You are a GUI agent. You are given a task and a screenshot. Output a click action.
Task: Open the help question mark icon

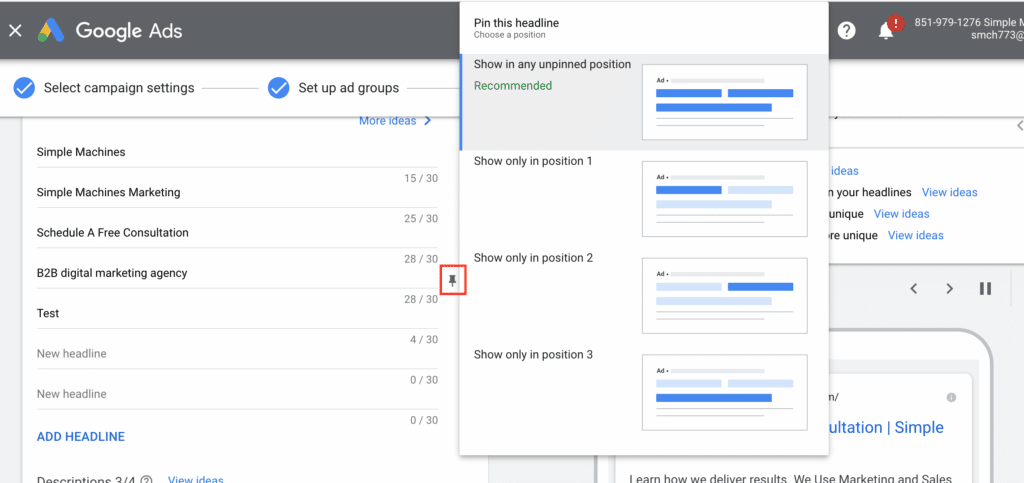[846, 31]
